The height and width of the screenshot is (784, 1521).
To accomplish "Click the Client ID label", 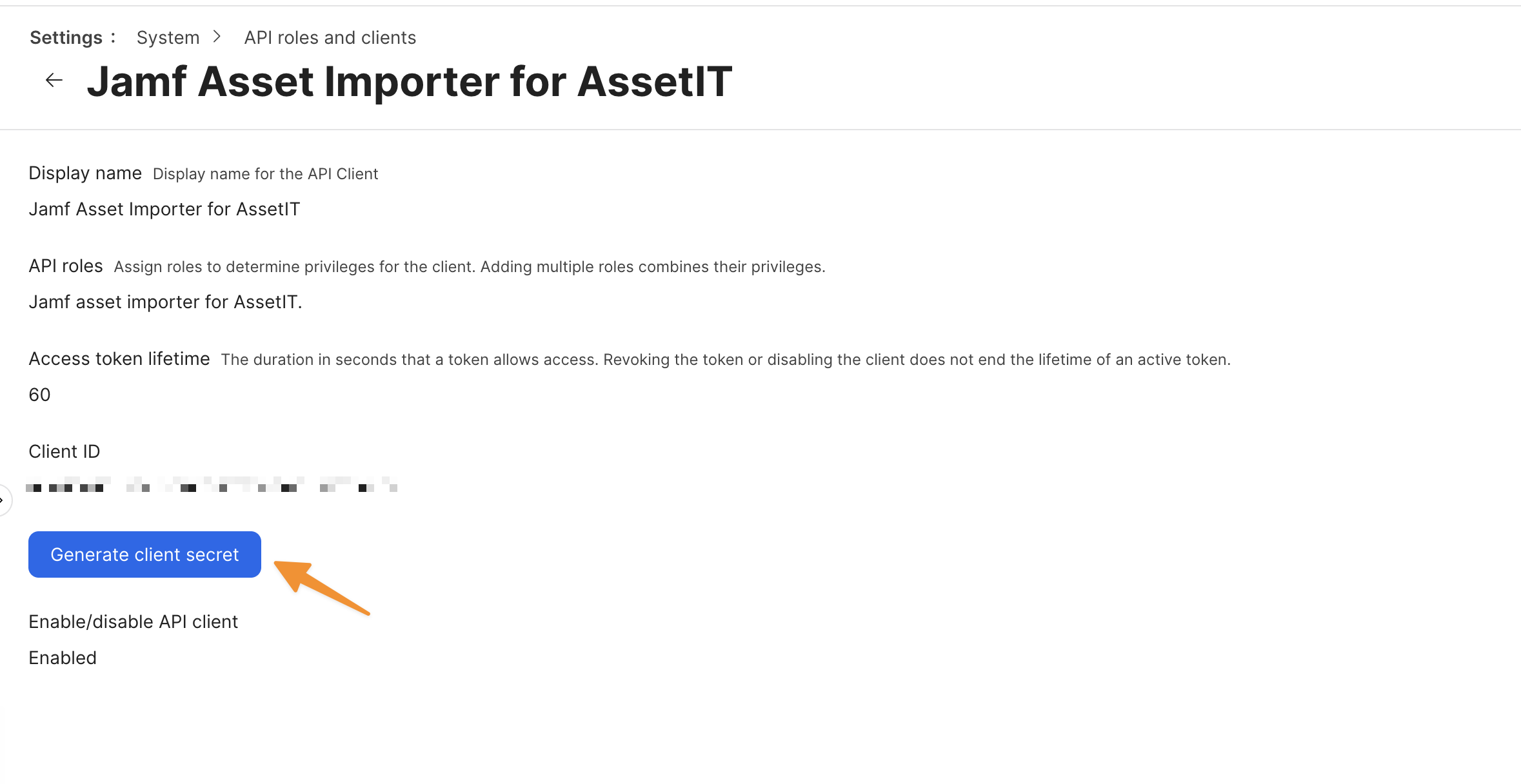I will [65, 451].
